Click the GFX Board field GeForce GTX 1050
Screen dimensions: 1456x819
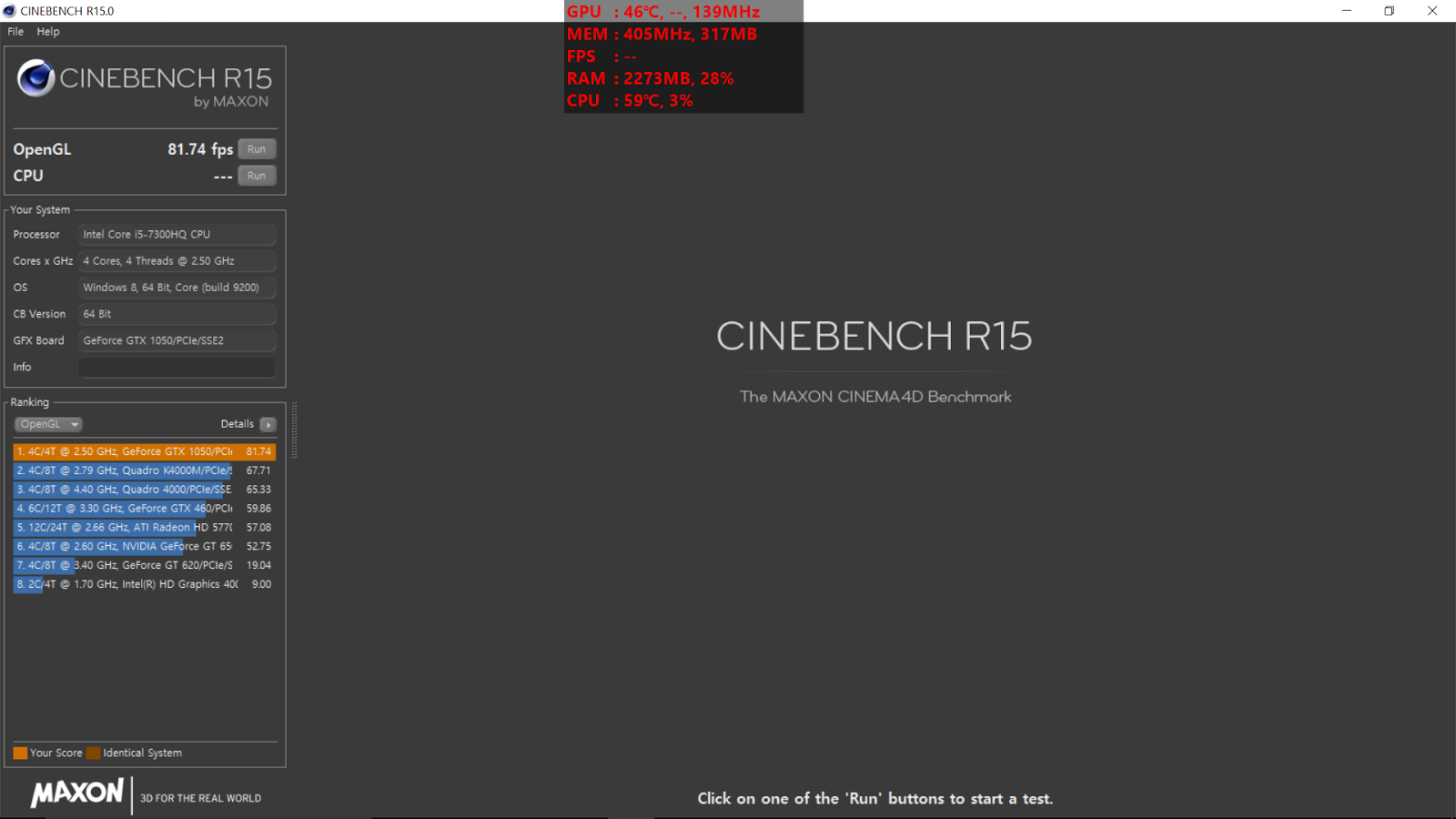pyautogui.click(x=177, y=340)
